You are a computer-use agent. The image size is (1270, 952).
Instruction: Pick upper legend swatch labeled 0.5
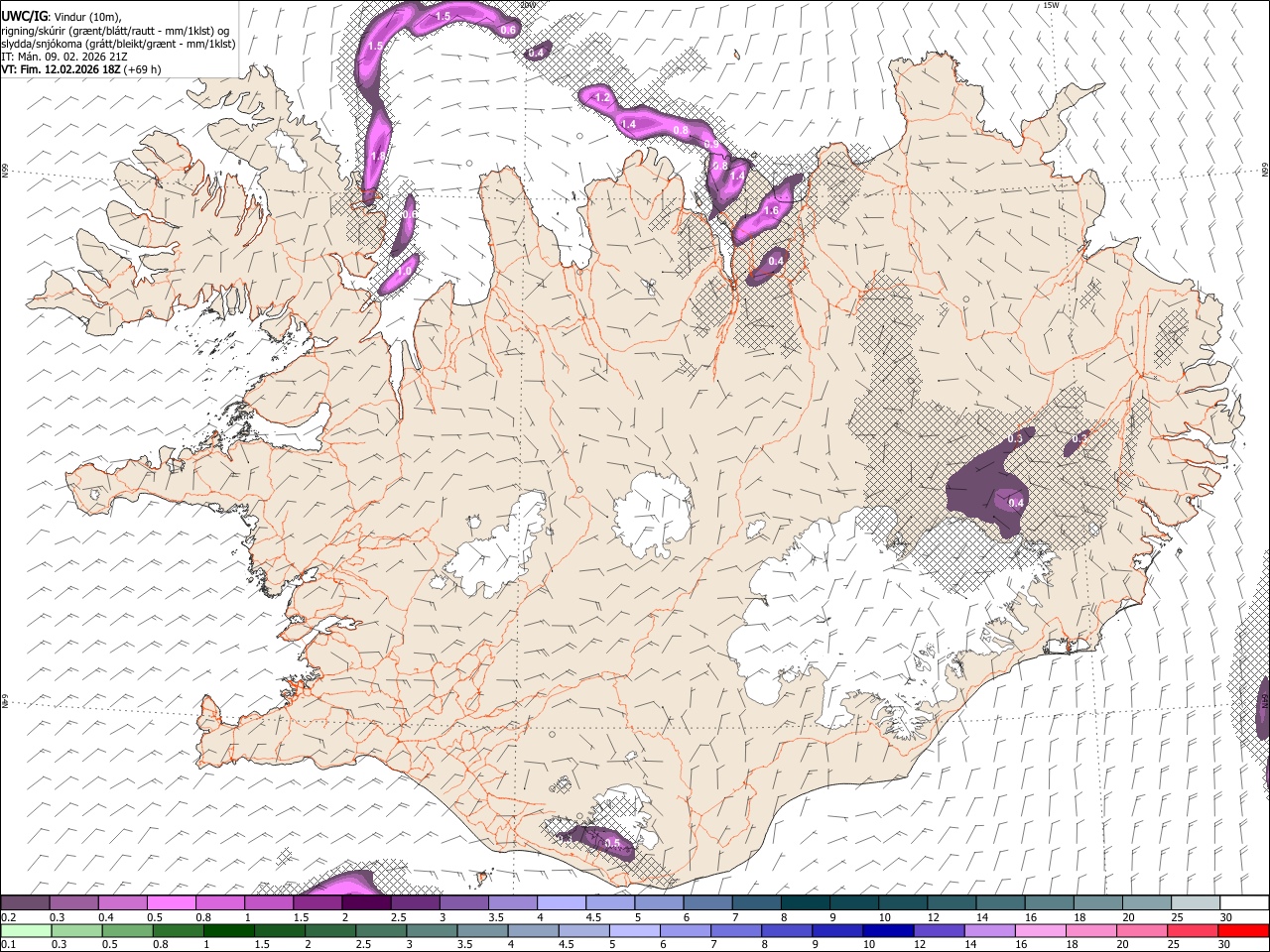point(171,903)
